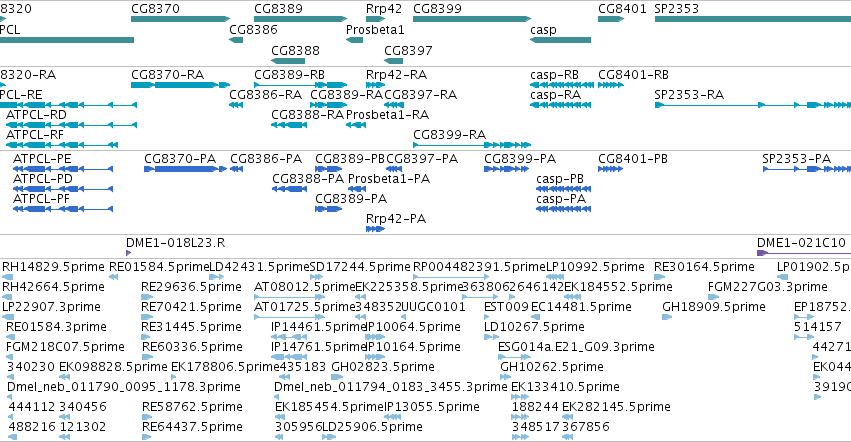Open the GH02823.5prime EST label

(383, 367)
